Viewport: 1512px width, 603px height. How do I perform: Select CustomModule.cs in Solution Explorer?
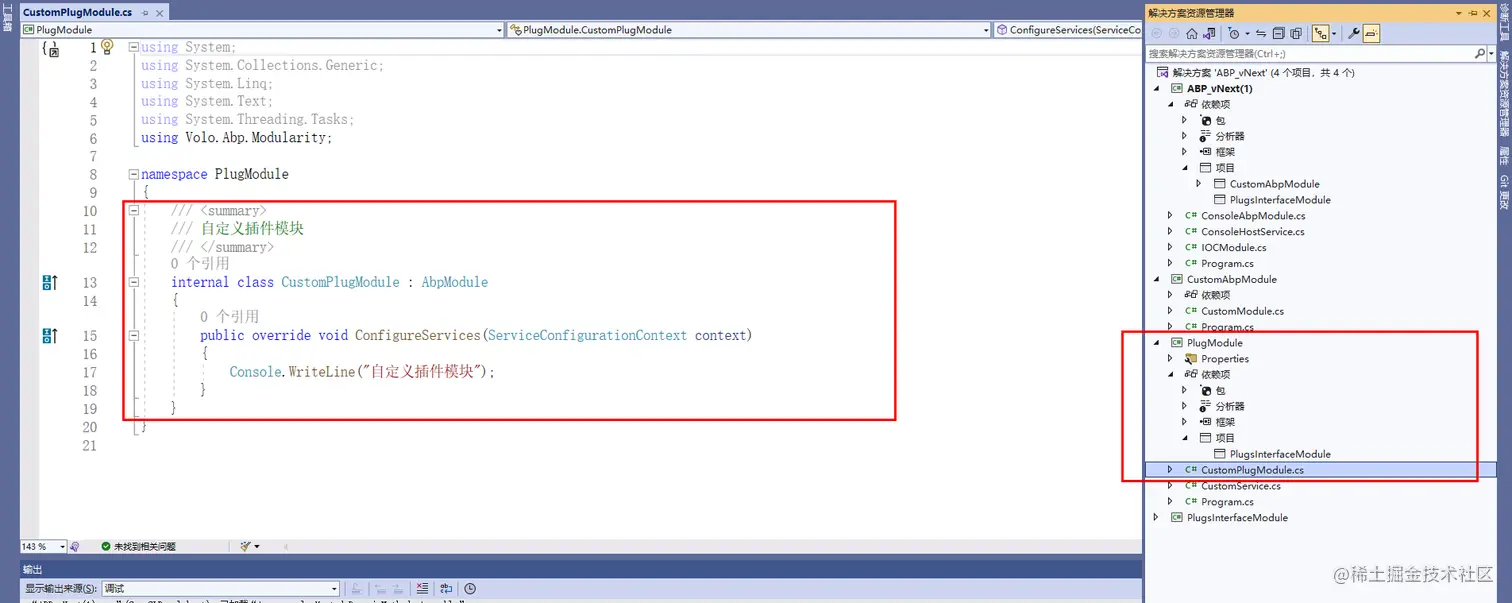1242,311
